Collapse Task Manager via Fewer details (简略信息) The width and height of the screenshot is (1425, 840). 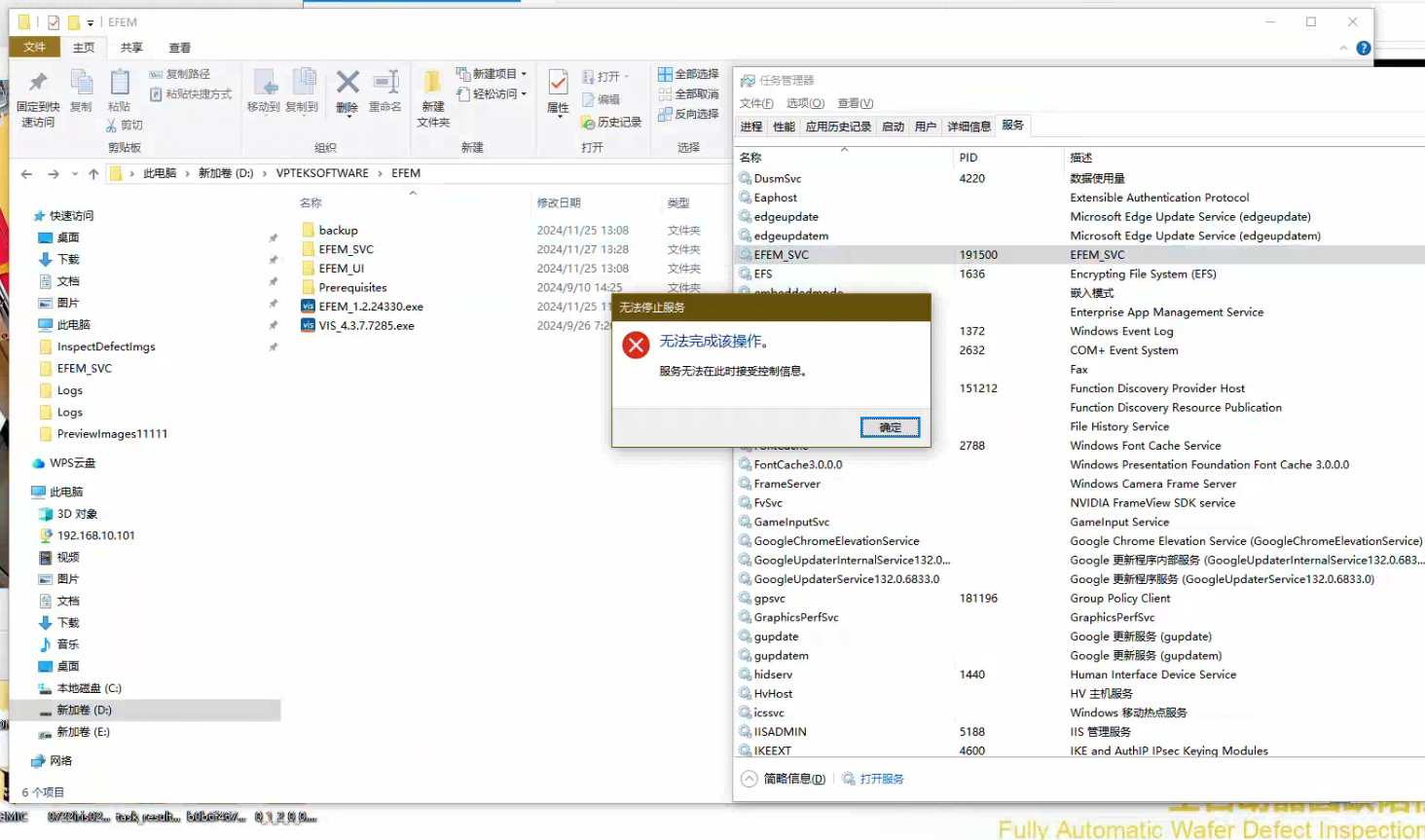tap(784, 779)
